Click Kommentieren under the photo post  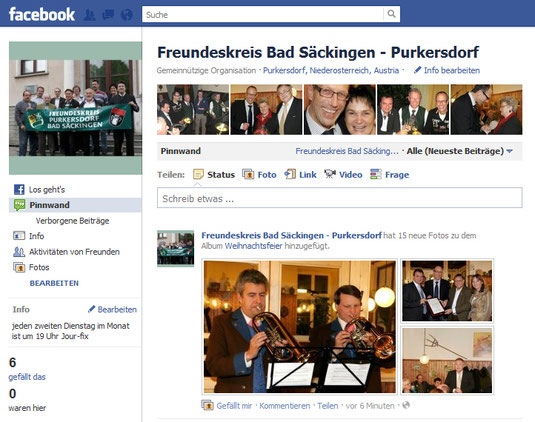click(285, 406)
